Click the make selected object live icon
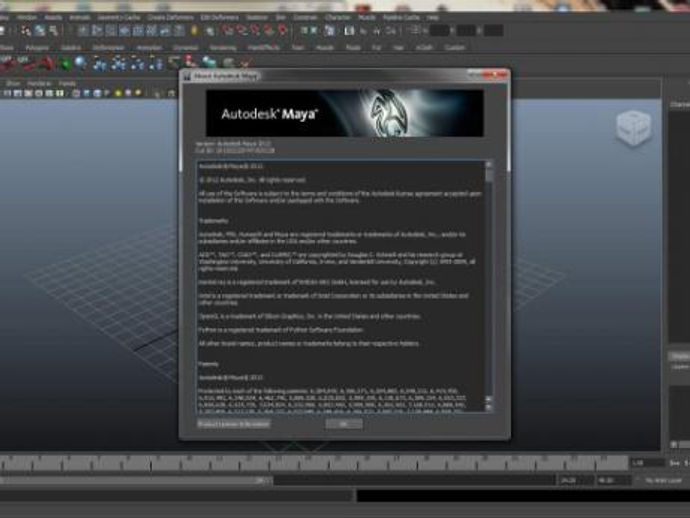The image size is (690, 518). tap(282, 30)
